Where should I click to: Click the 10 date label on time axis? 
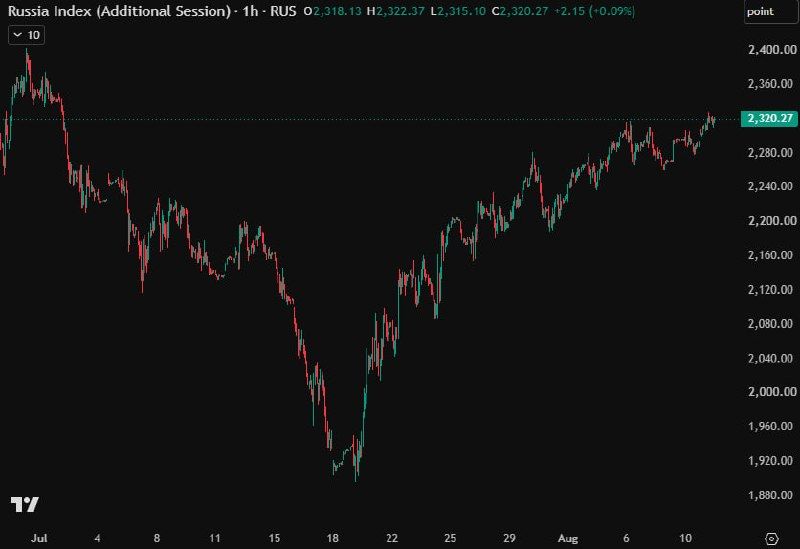point(685,538)
